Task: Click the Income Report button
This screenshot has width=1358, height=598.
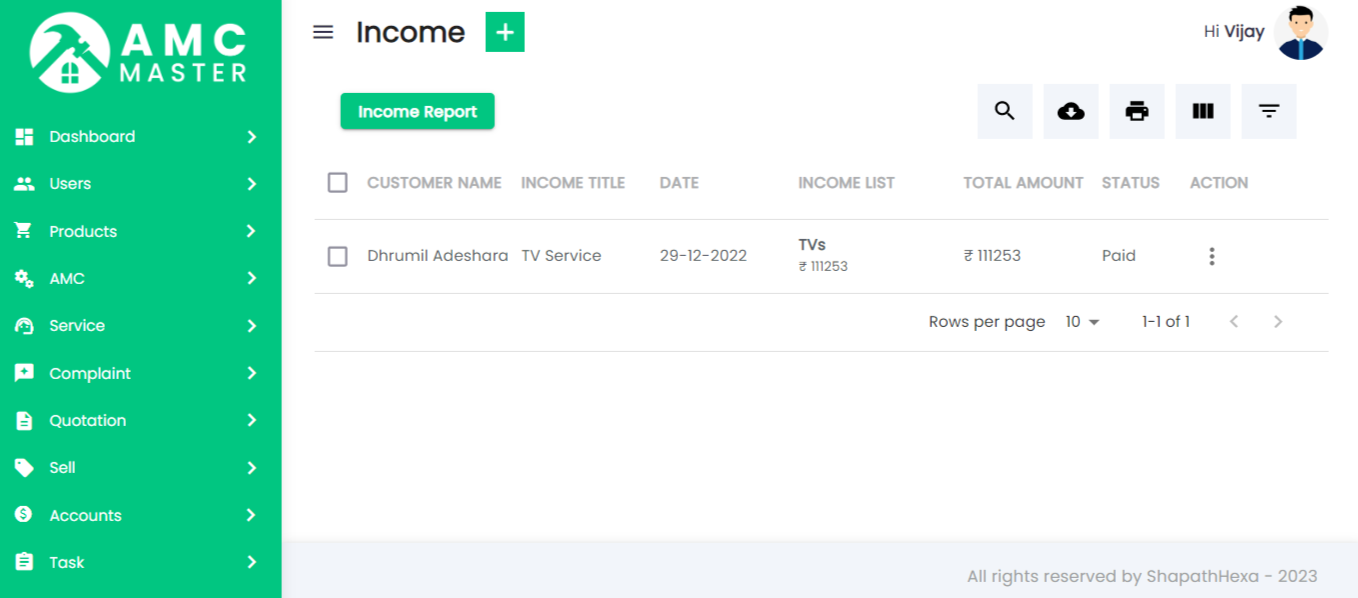Action: (417, 111)
